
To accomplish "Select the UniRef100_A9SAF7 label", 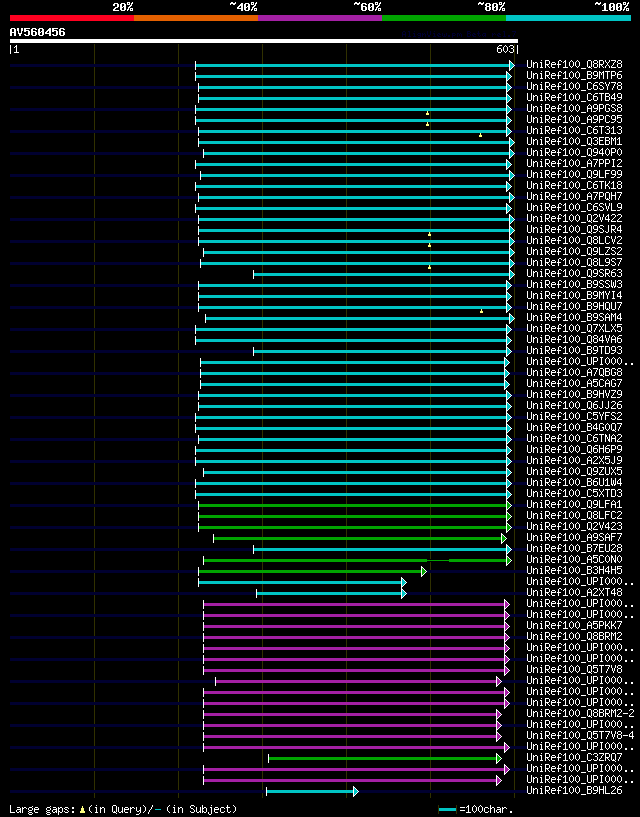I will point(574,538).
